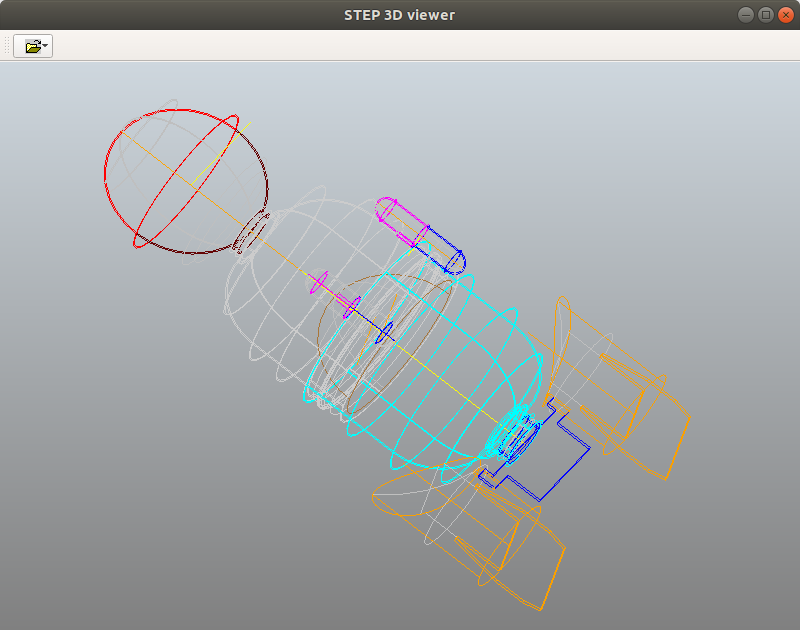The image size is (800, 630).
Task: Click the STEP 3D viewer title bar
Action: [399, 15]
